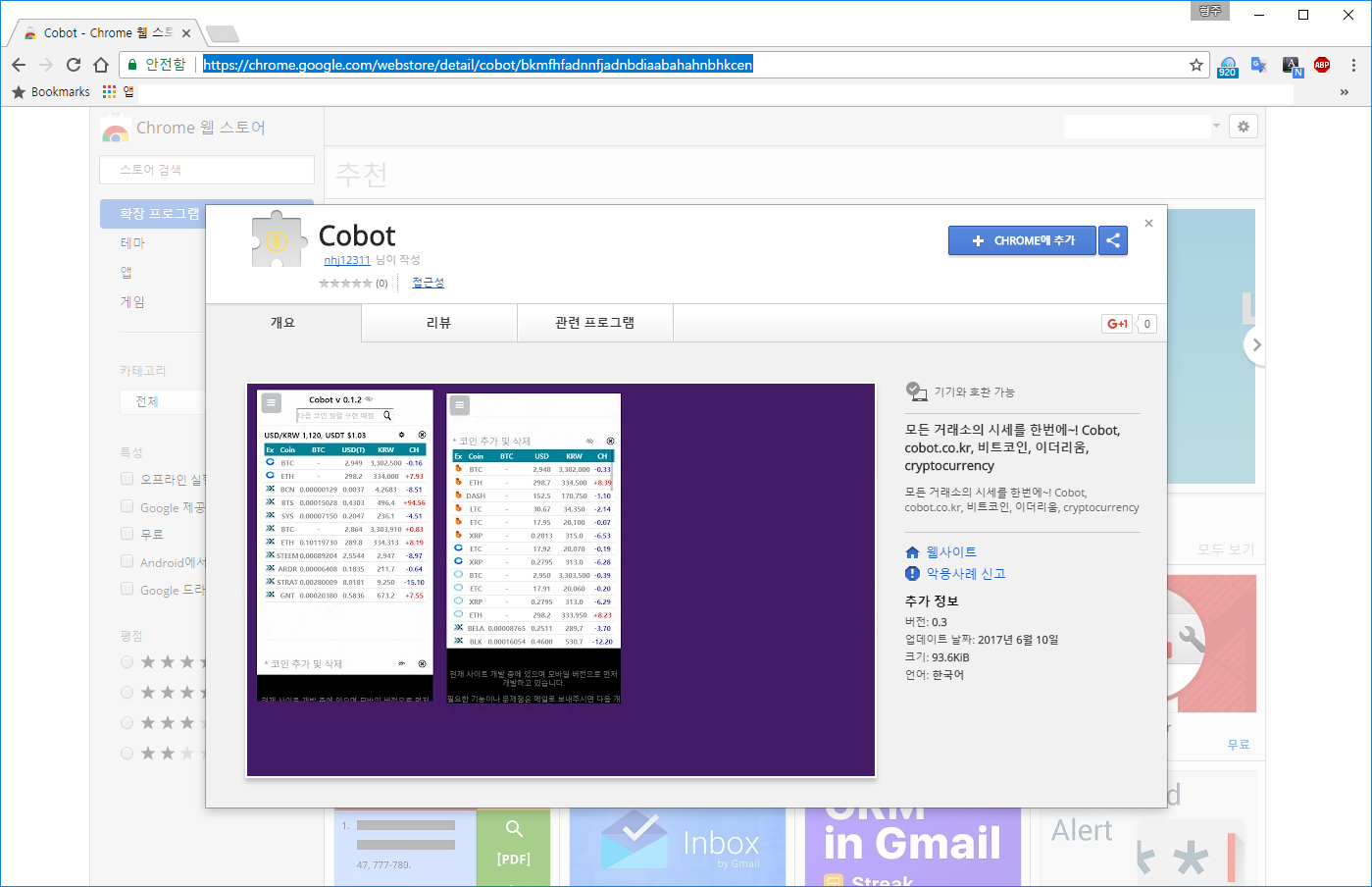Click the 악용사례 신고 link
The width and height of the screenshot is (1372, 887).
coord(966,574)
